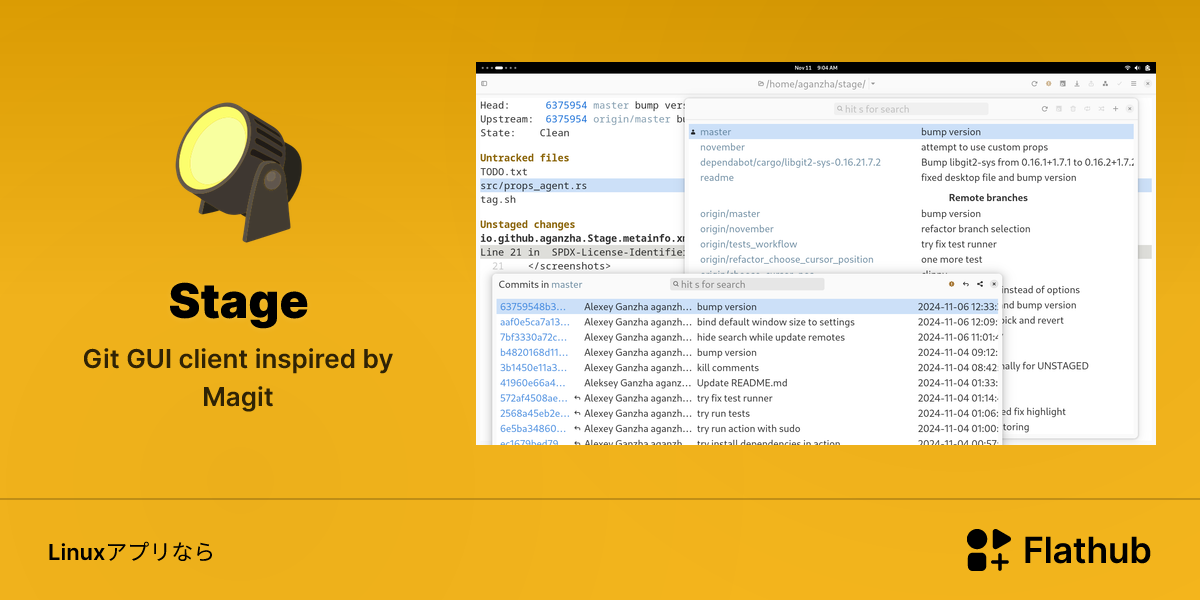Select the untracked file TODO.txt
The image size is (1200, 600).
coord(504,172)
